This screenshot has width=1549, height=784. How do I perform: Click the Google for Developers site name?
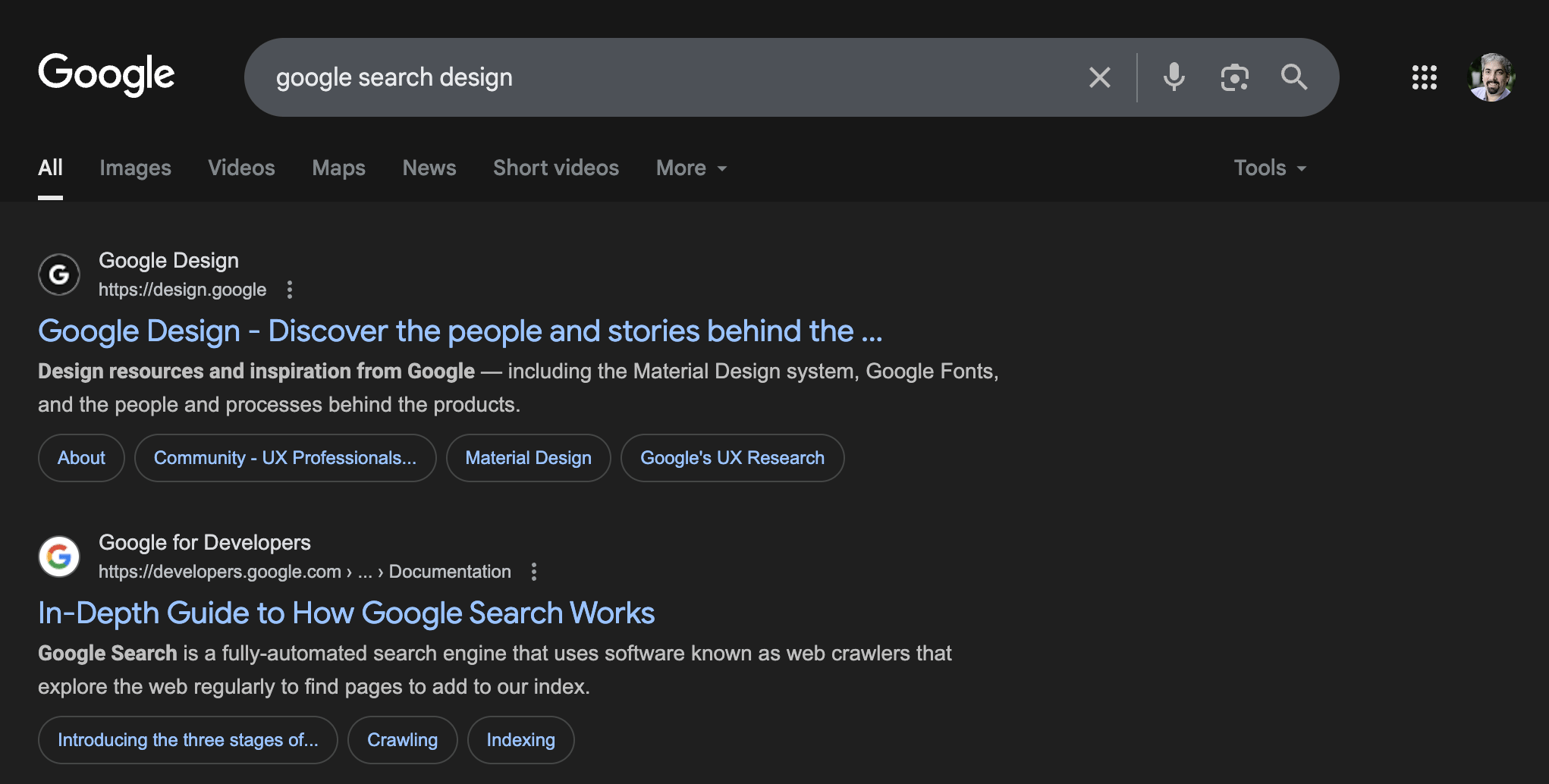coord(205,543)
